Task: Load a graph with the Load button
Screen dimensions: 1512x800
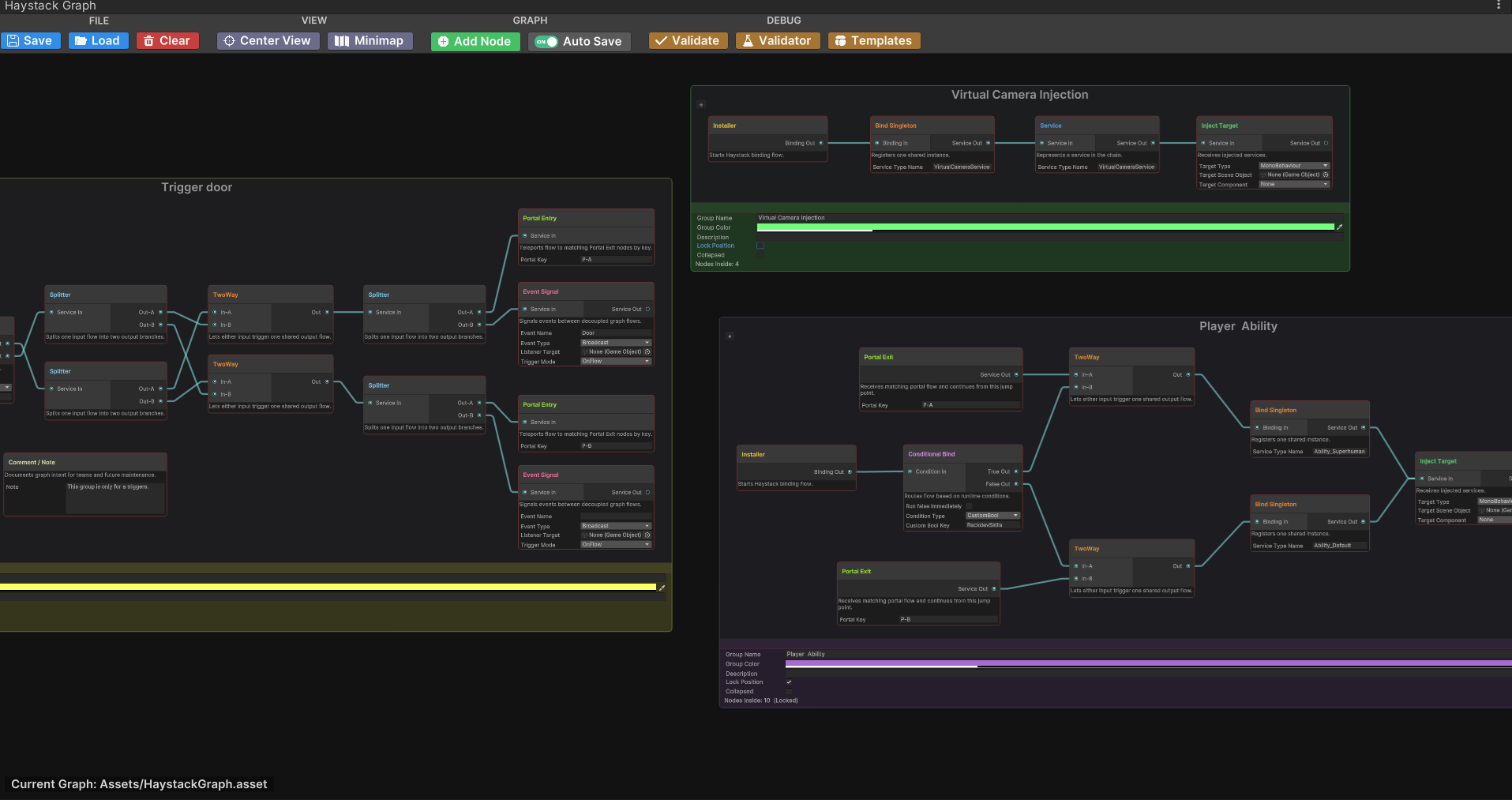Action: click(98, 41)
